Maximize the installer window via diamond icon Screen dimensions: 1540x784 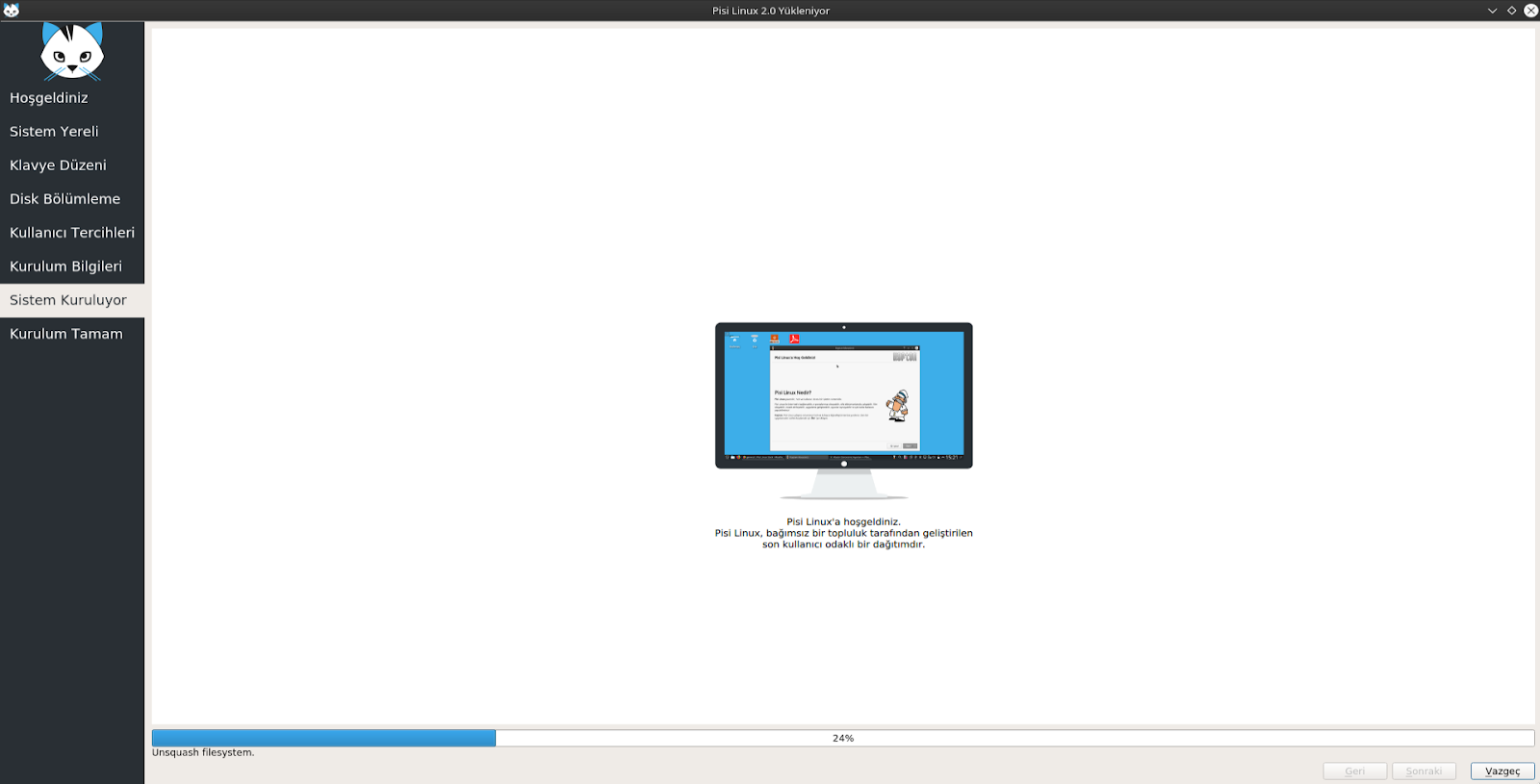pos(1511,11)
